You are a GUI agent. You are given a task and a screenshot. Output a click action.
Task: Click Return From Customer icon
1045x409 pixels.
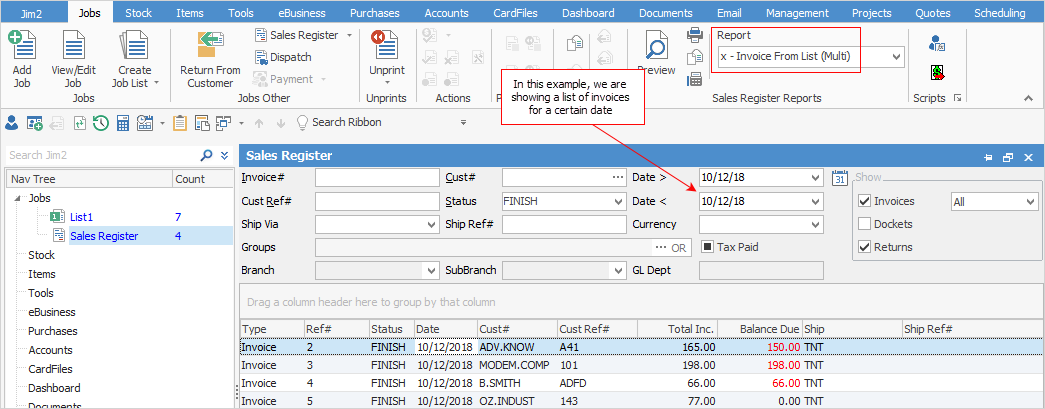click(x=211, y=47)
